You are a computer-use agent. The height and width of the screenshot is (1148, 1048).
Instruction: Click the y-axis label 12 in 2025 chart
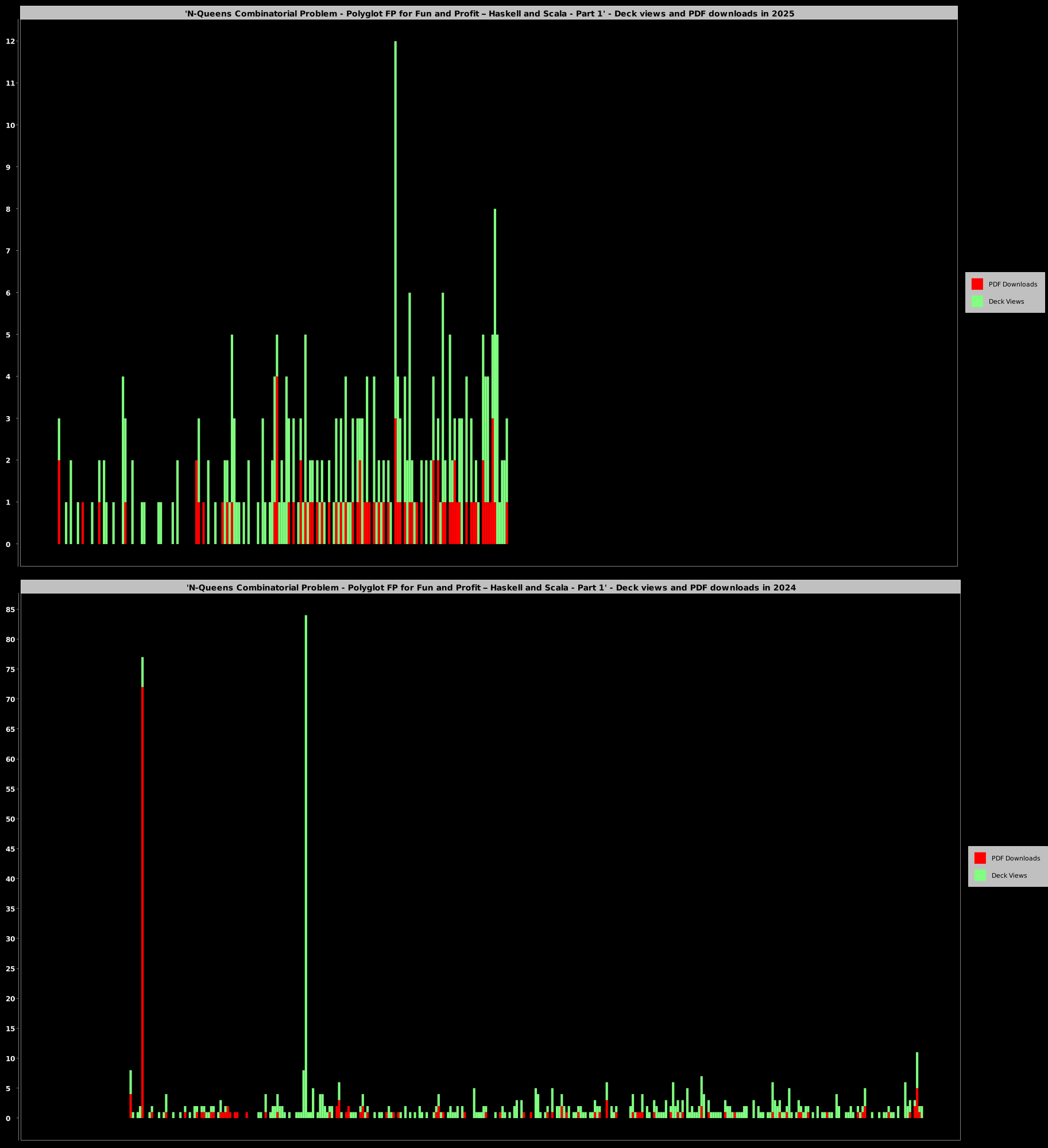coord(9,41)
